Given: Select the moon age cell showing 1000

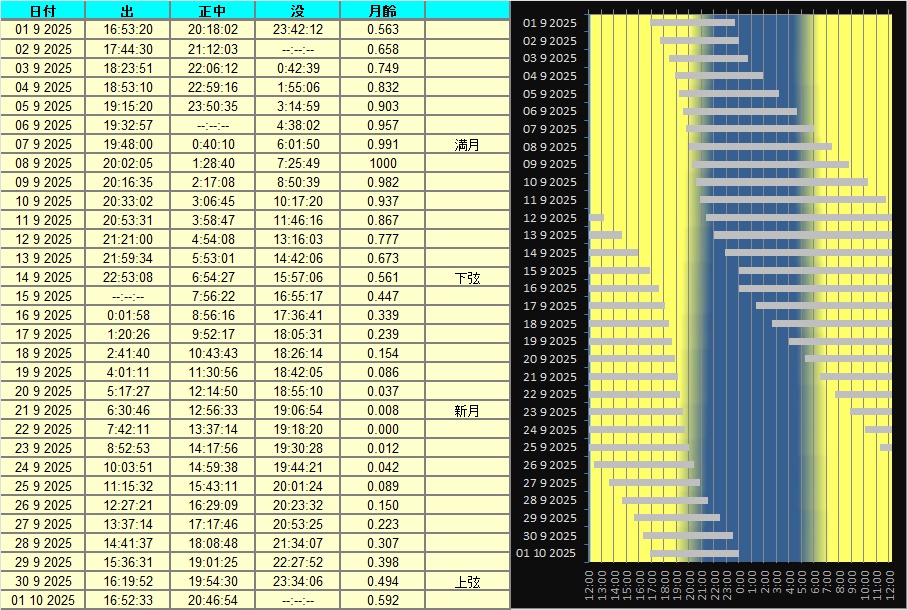Looking at the screenshot, I should pyautogui.click(x=382, y=163).
